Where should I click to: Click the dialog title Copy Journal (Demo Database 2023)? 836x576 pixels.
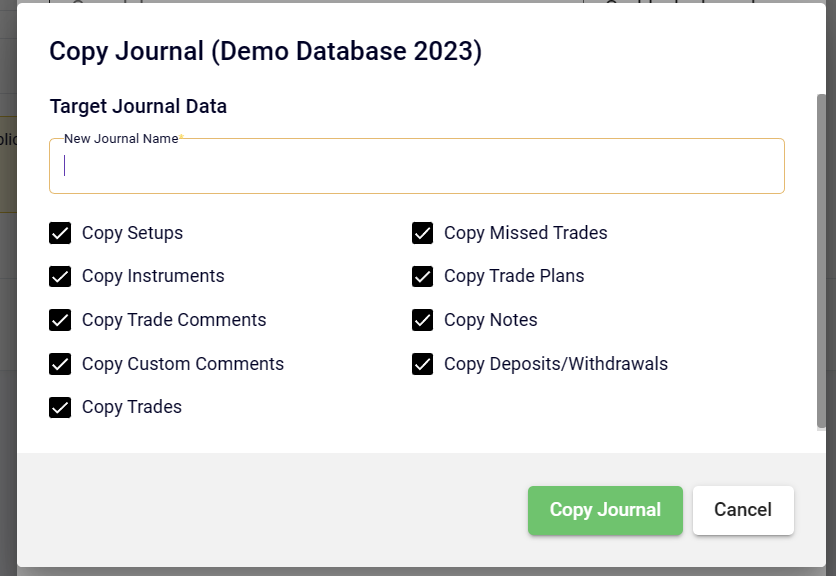tap(264, 51)
